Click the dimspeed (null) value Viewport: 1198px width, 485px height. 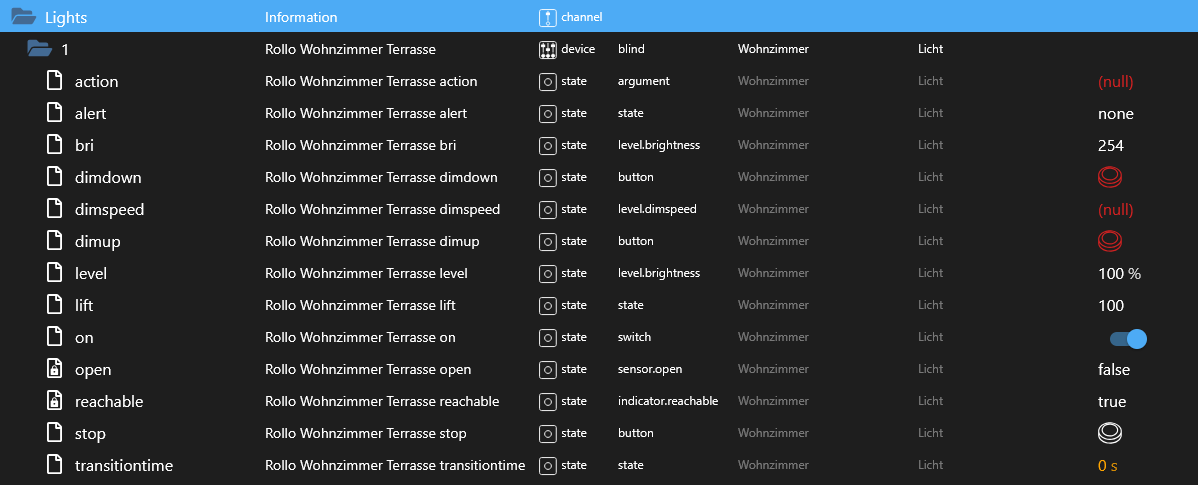1115,209
